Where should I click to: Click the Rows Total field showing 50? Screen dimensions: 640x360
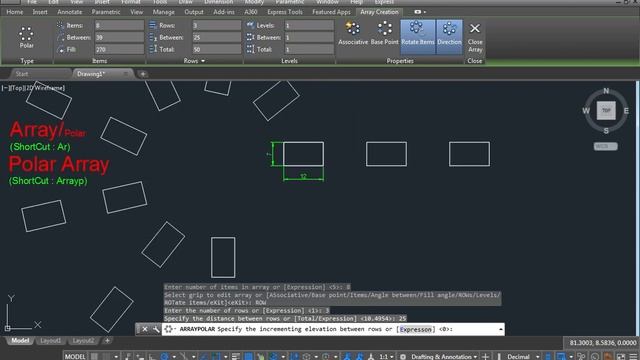coord(217,49)
